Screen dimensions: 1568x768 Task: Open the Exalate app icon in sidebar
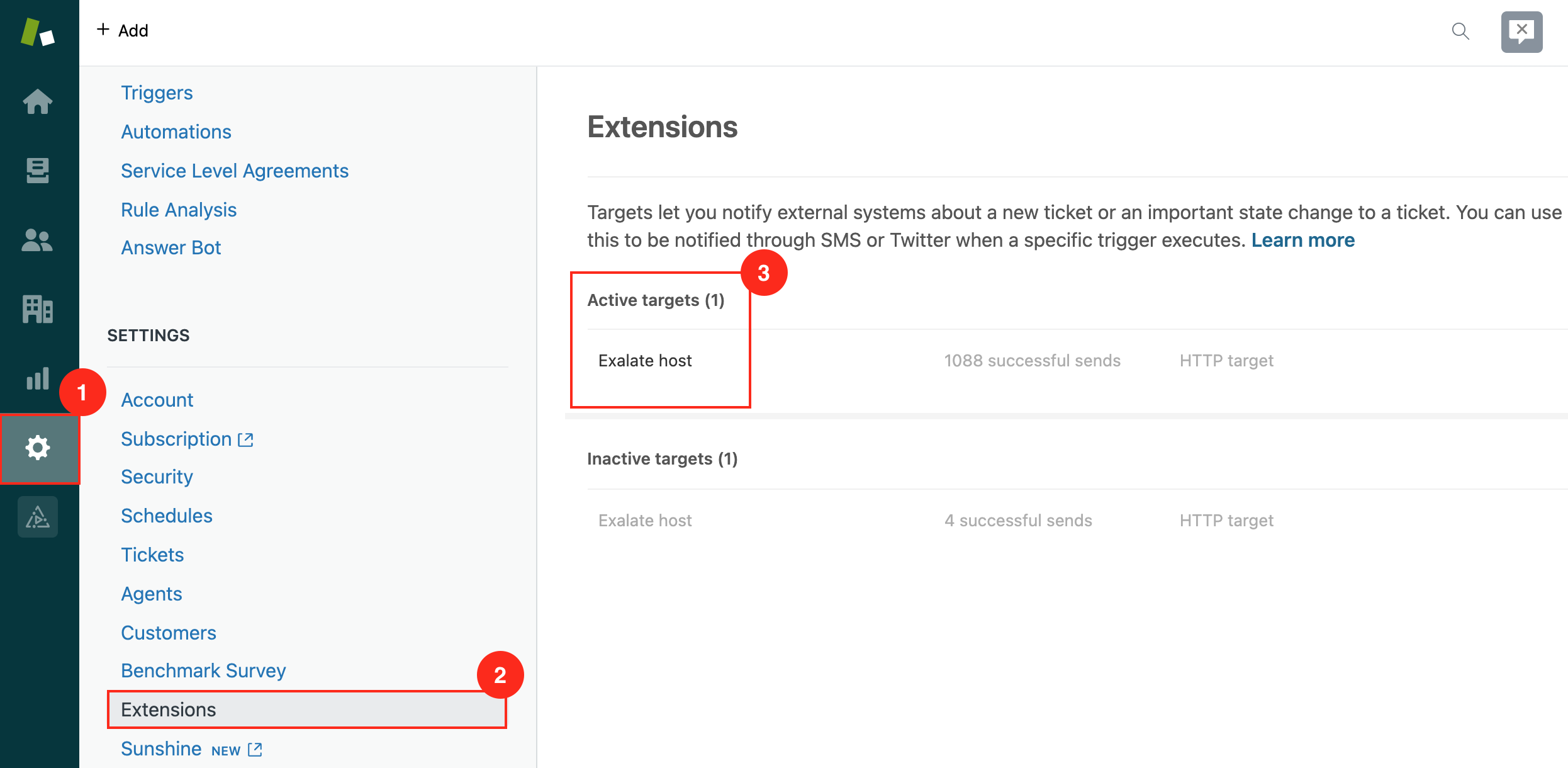click(x=38, y=517)
